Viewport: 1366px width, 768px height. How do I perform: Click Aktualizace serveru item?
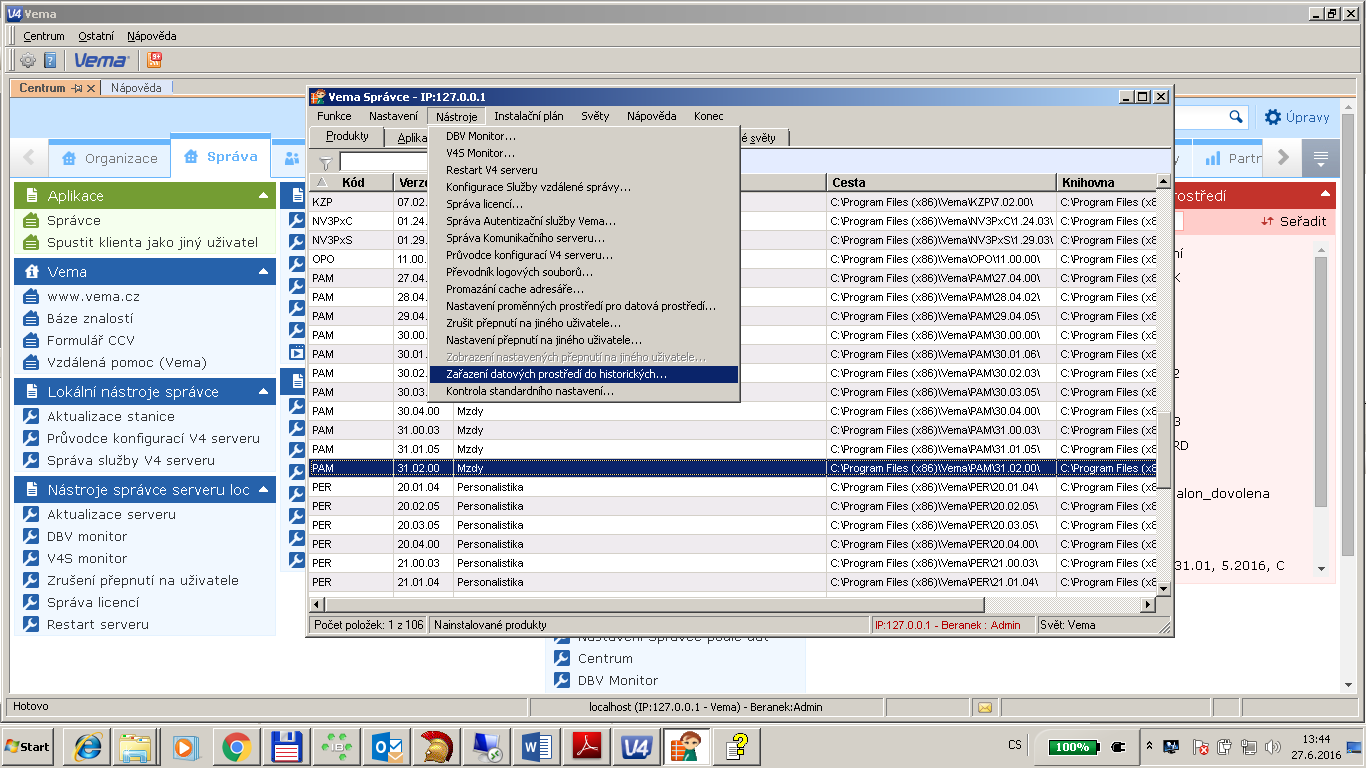click(x=111, y=514)
